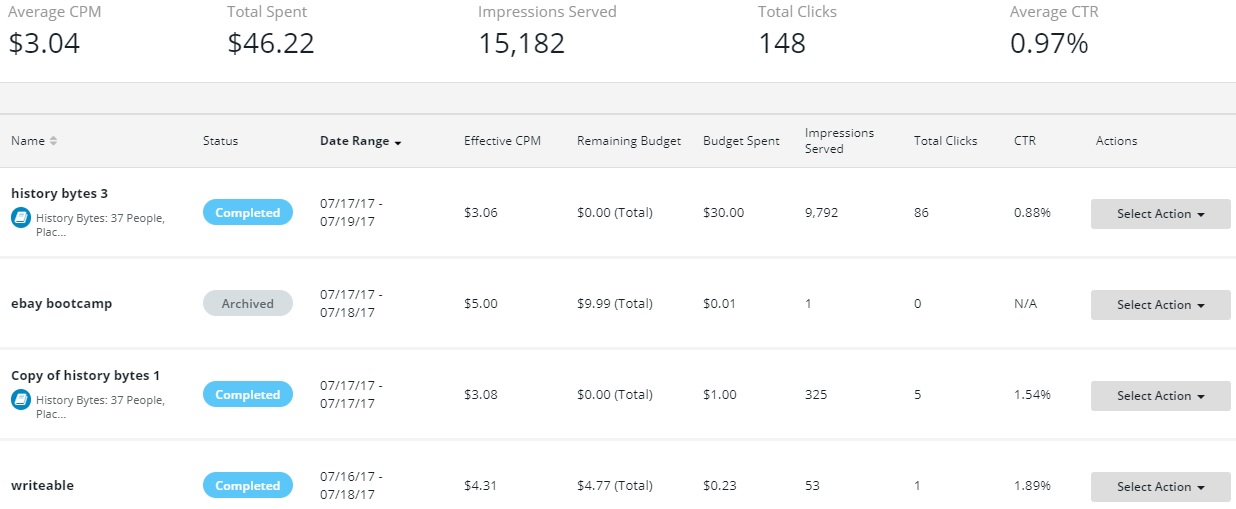Click the Status column header
This screenshot has width=1236, height=509.
tap(220, 141)
